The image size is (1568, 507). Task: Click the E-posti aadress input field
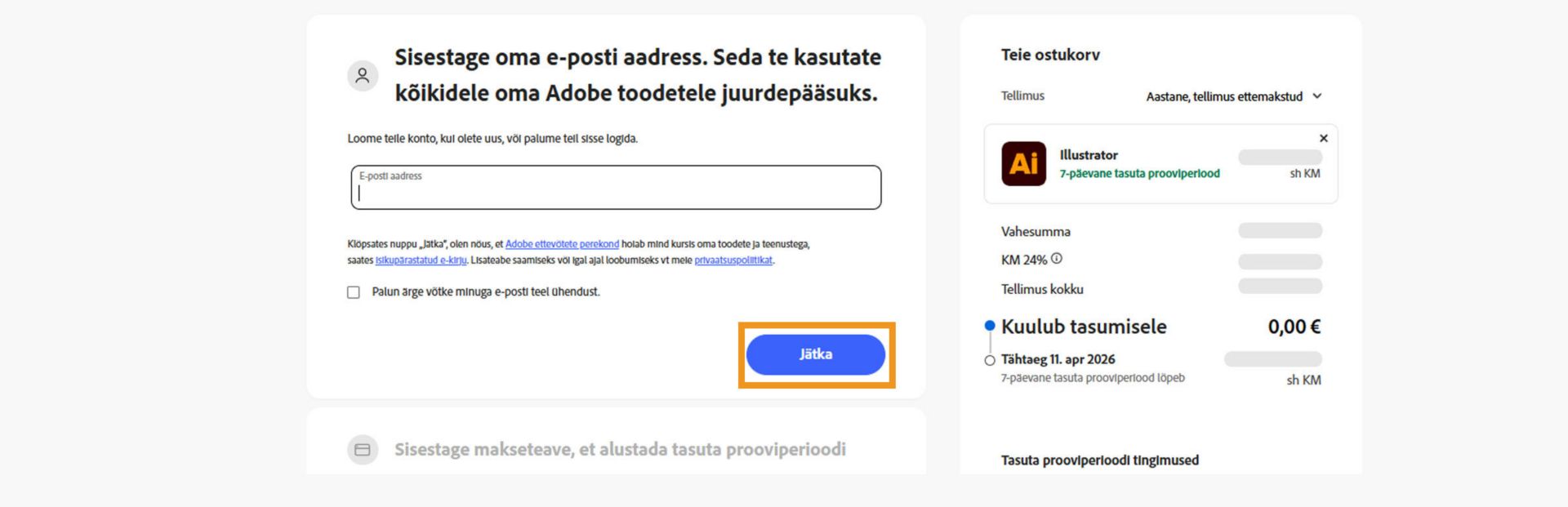pyautogui.click(x=617, y=188)
